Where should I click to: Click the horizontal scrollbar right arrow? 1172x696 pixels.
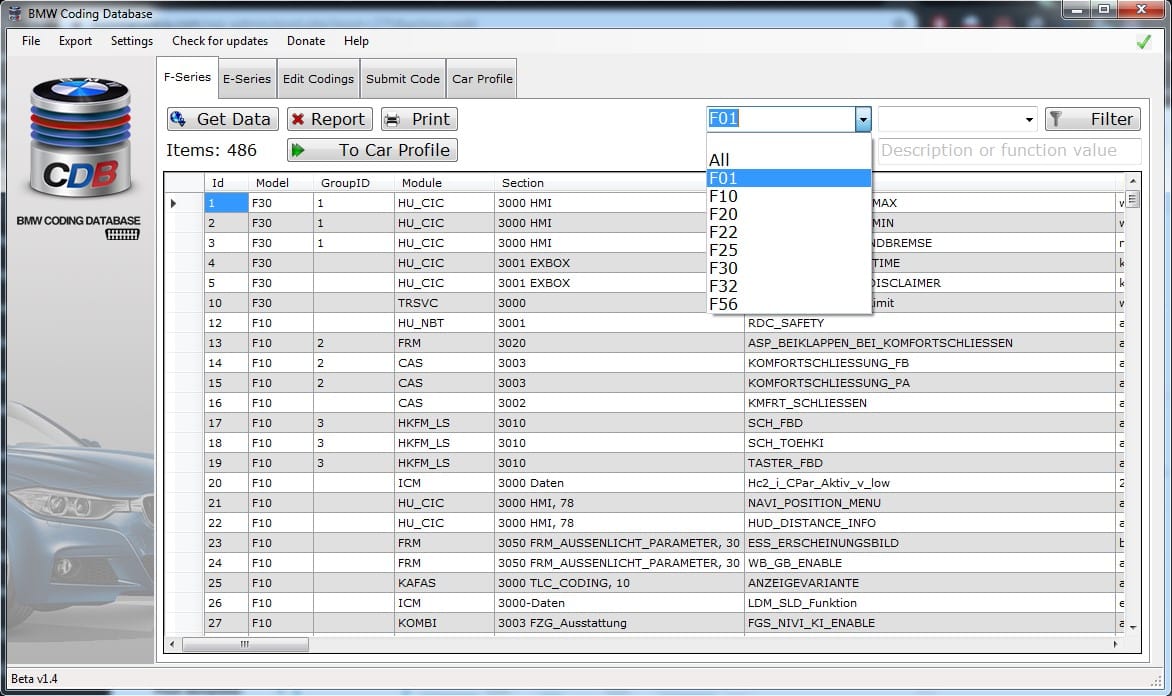(x=1115, y=644)
